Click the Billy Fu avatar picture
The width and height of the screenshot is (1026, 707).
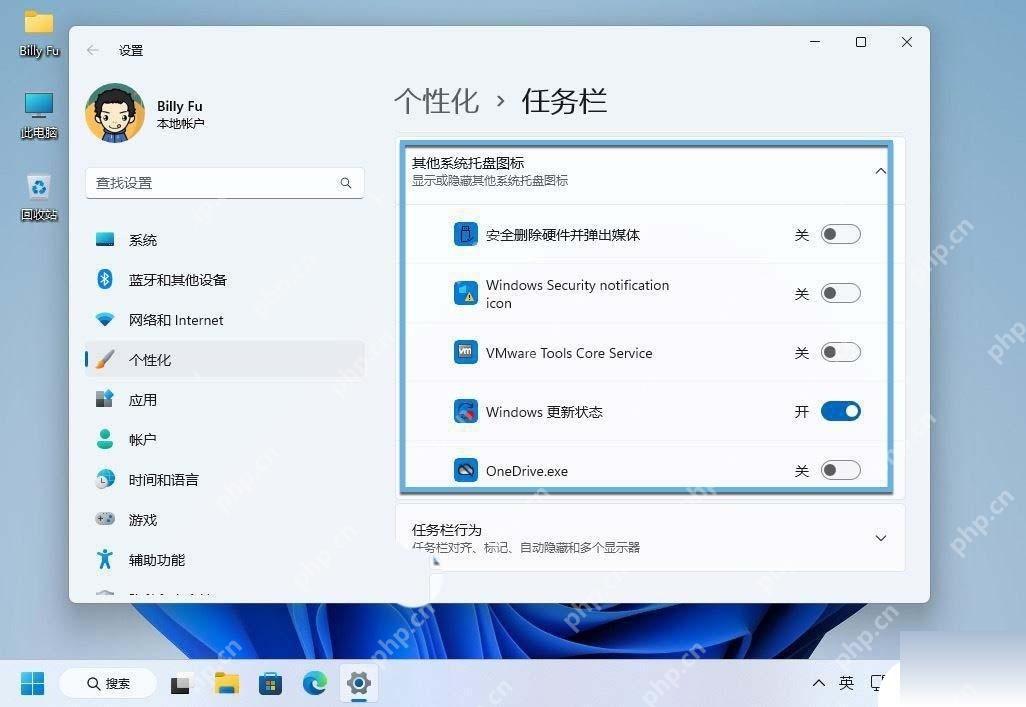click(115, 113)
